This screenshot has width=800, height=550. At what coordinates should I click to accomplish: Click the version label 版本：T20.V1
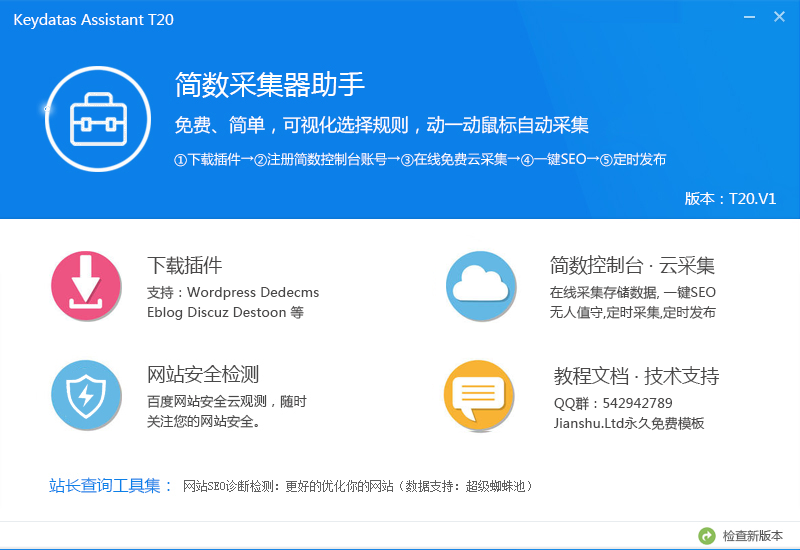[x=731, y=198]
